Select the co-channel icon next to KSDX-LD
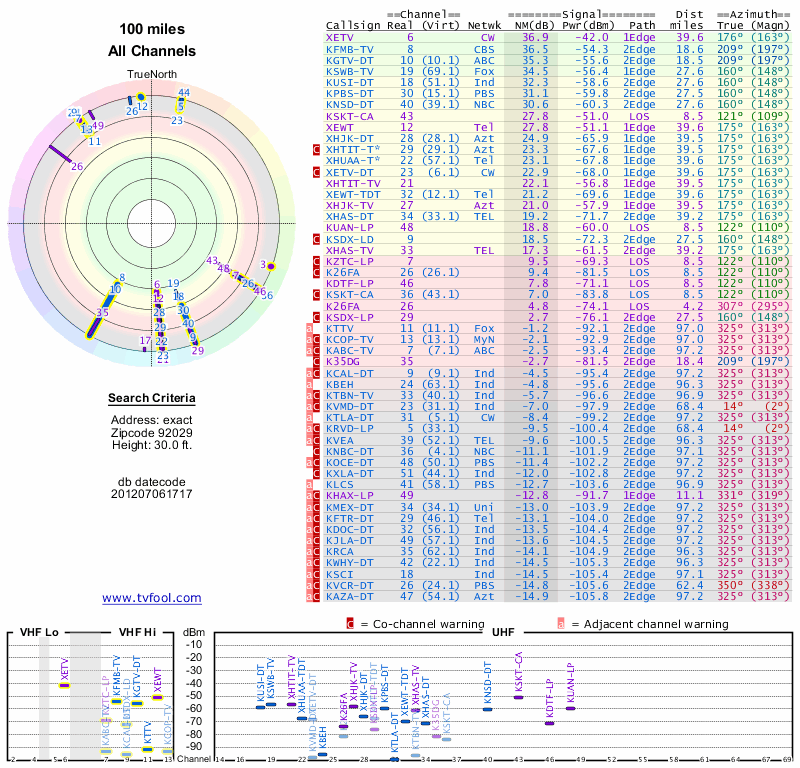 pyautogui.click(x=316, y=239)
